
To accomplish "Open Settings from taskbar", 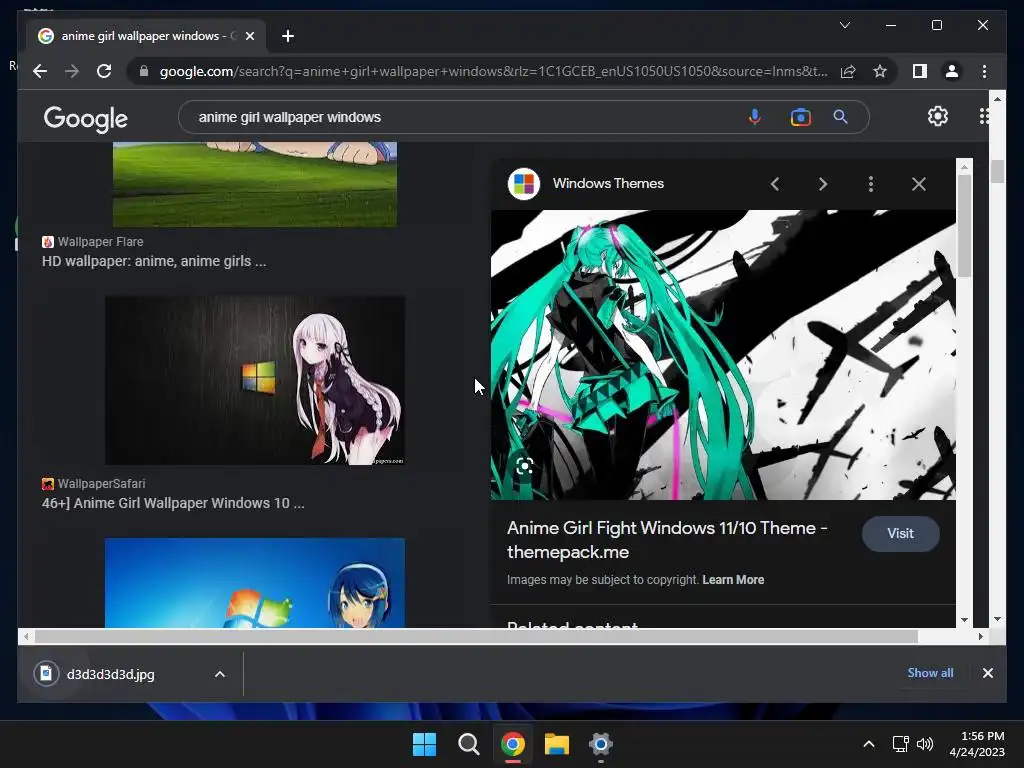I will coord(601,744).
